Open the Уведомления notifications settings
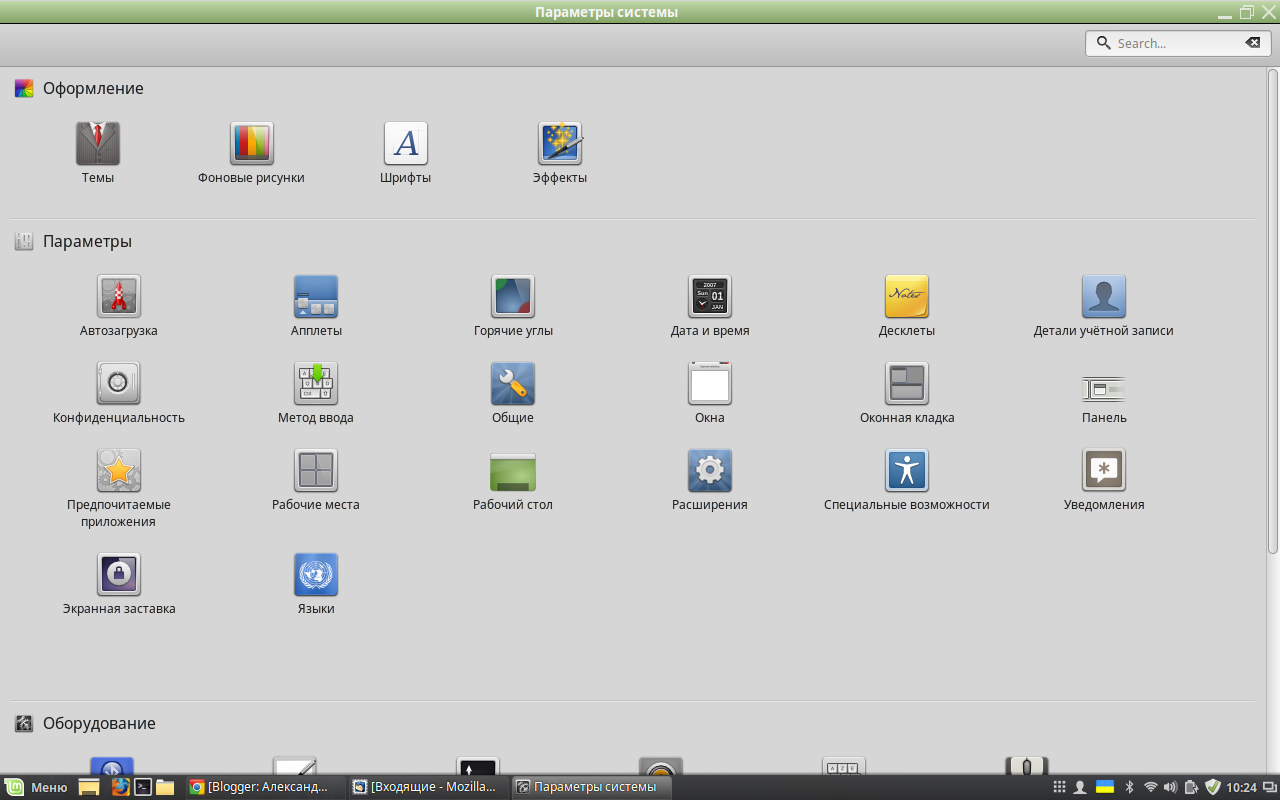The image size is (1280, 800). tap(1104, 471)
